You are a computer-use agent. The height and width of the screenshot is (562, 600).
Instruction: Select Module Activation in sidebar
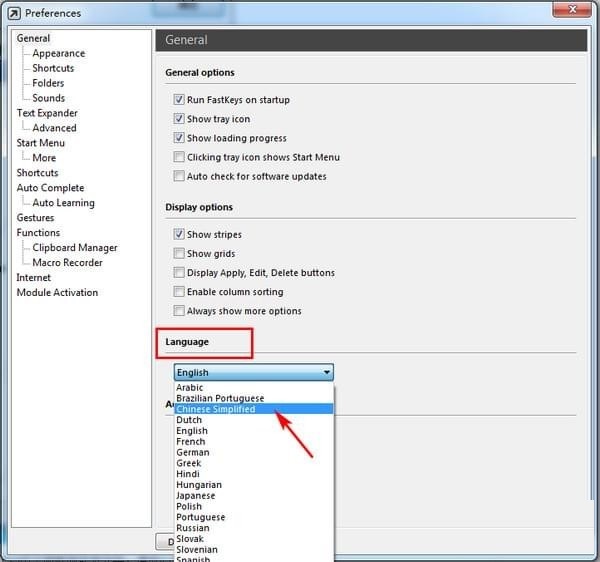[57, 292]
